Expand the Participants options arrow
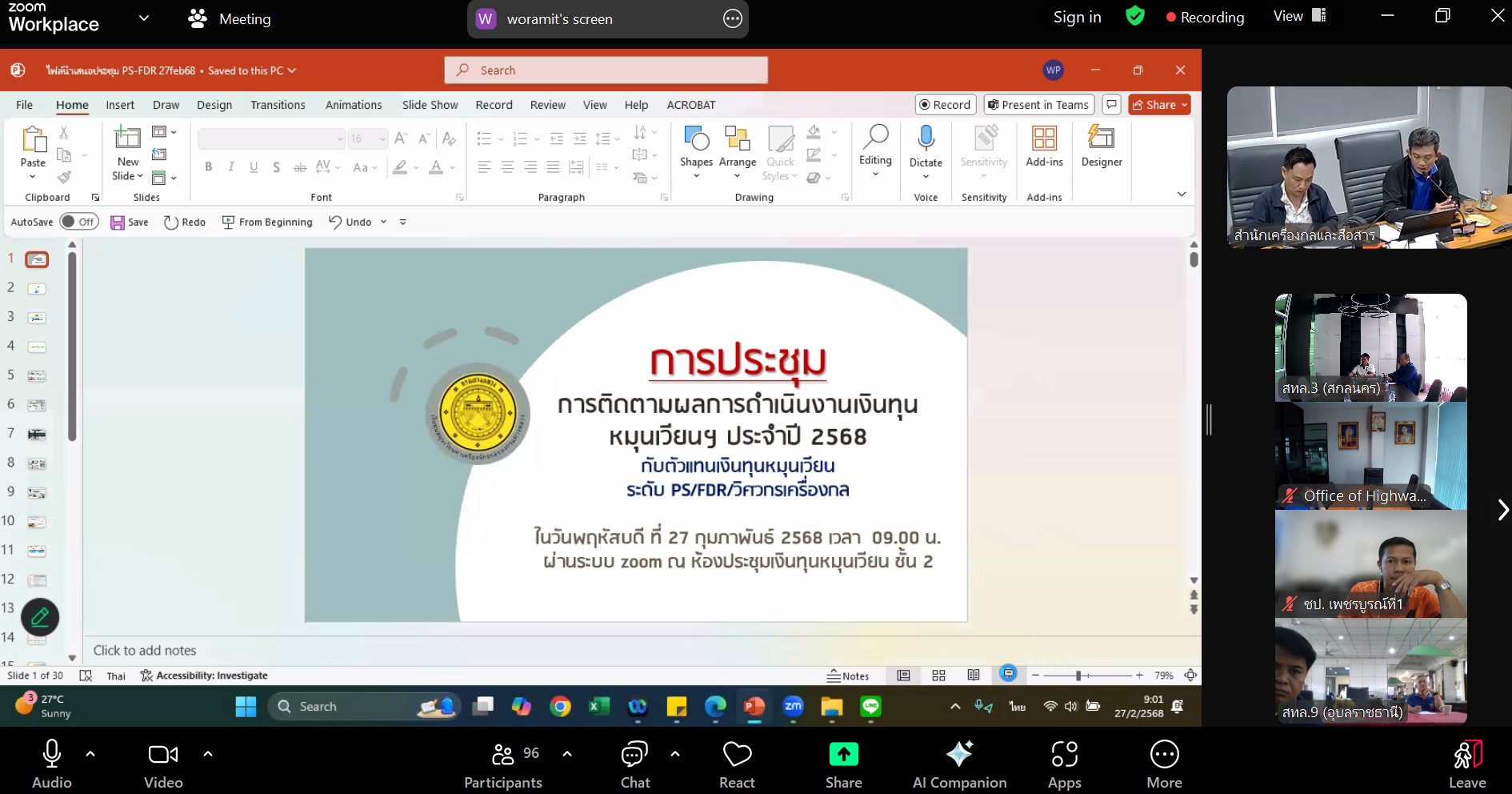 (567, 754)
